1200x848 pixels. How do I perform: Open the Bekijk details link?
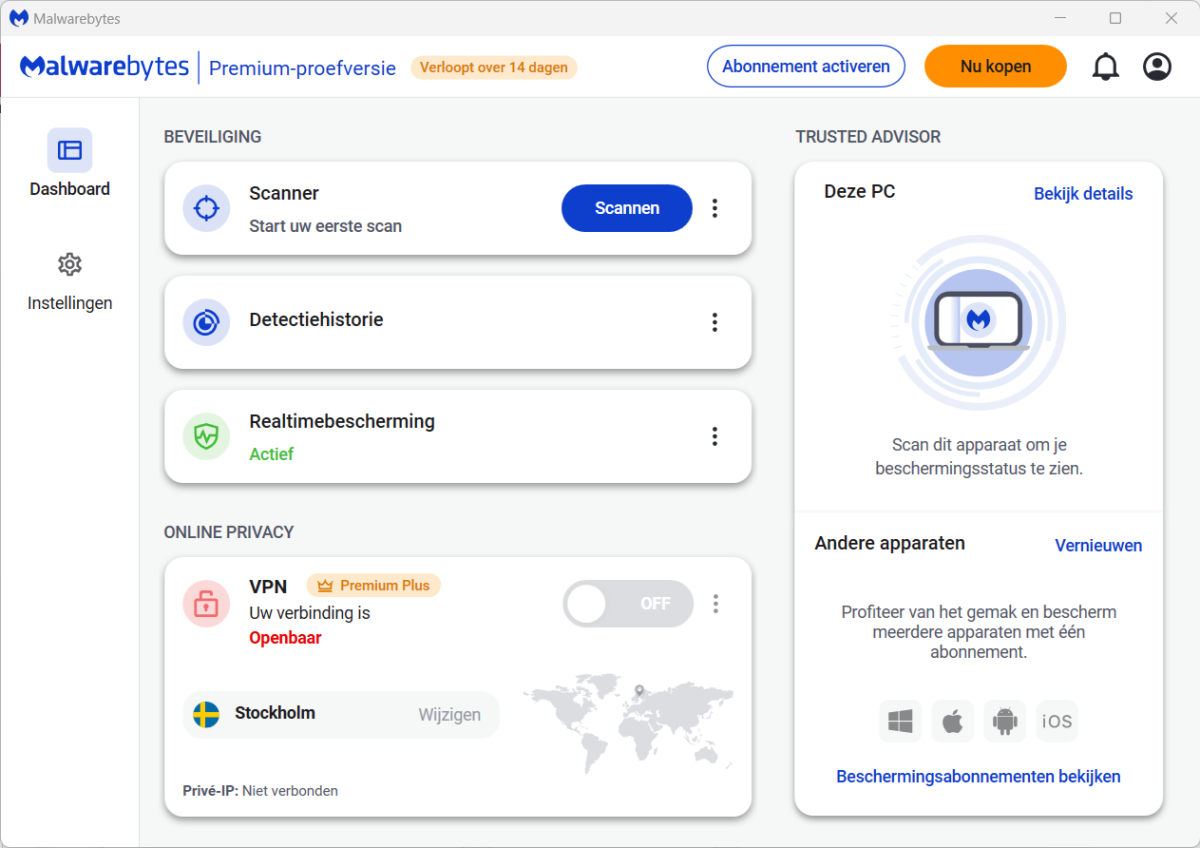click(1083, 194)
